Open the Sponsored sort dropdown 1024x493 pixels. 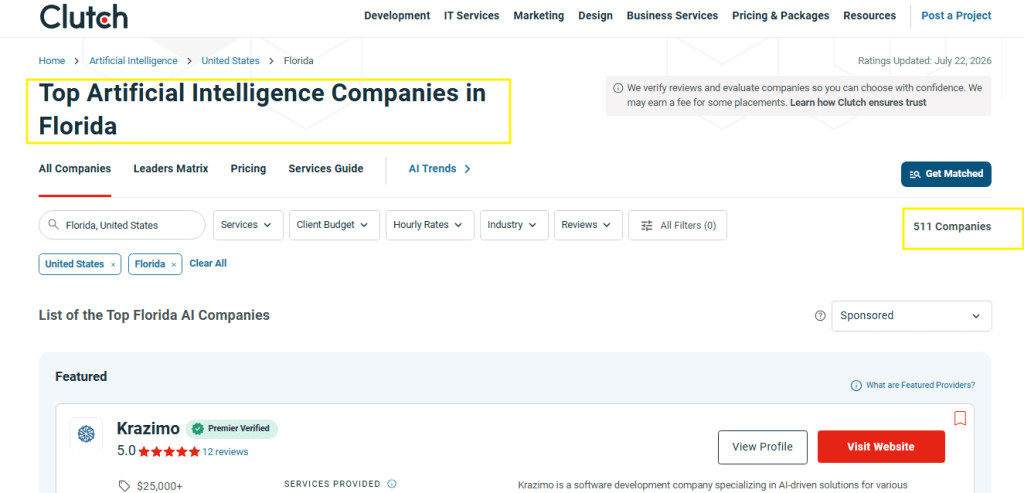pos(911,316)
